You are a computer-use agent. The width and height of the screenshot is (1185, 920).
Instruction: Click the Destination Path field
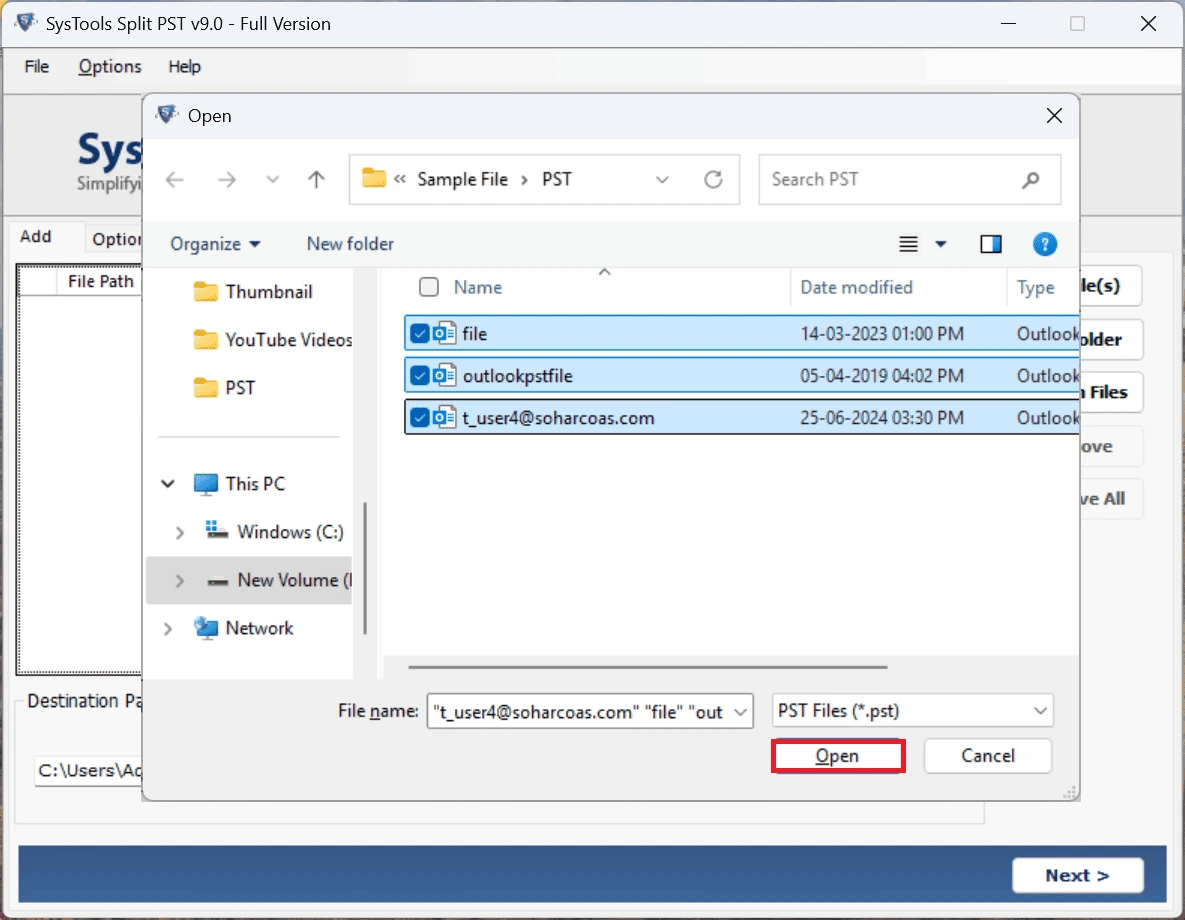pos(88,770)
